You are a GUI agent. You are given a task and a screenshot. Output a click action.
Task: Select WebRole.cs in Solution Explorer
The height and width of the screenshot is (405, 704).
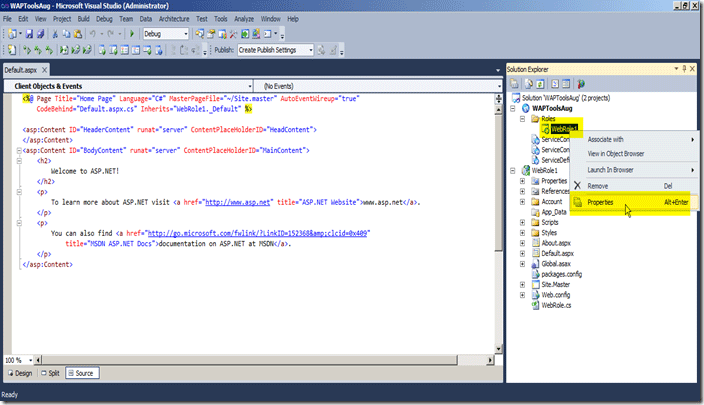(556, 305)
